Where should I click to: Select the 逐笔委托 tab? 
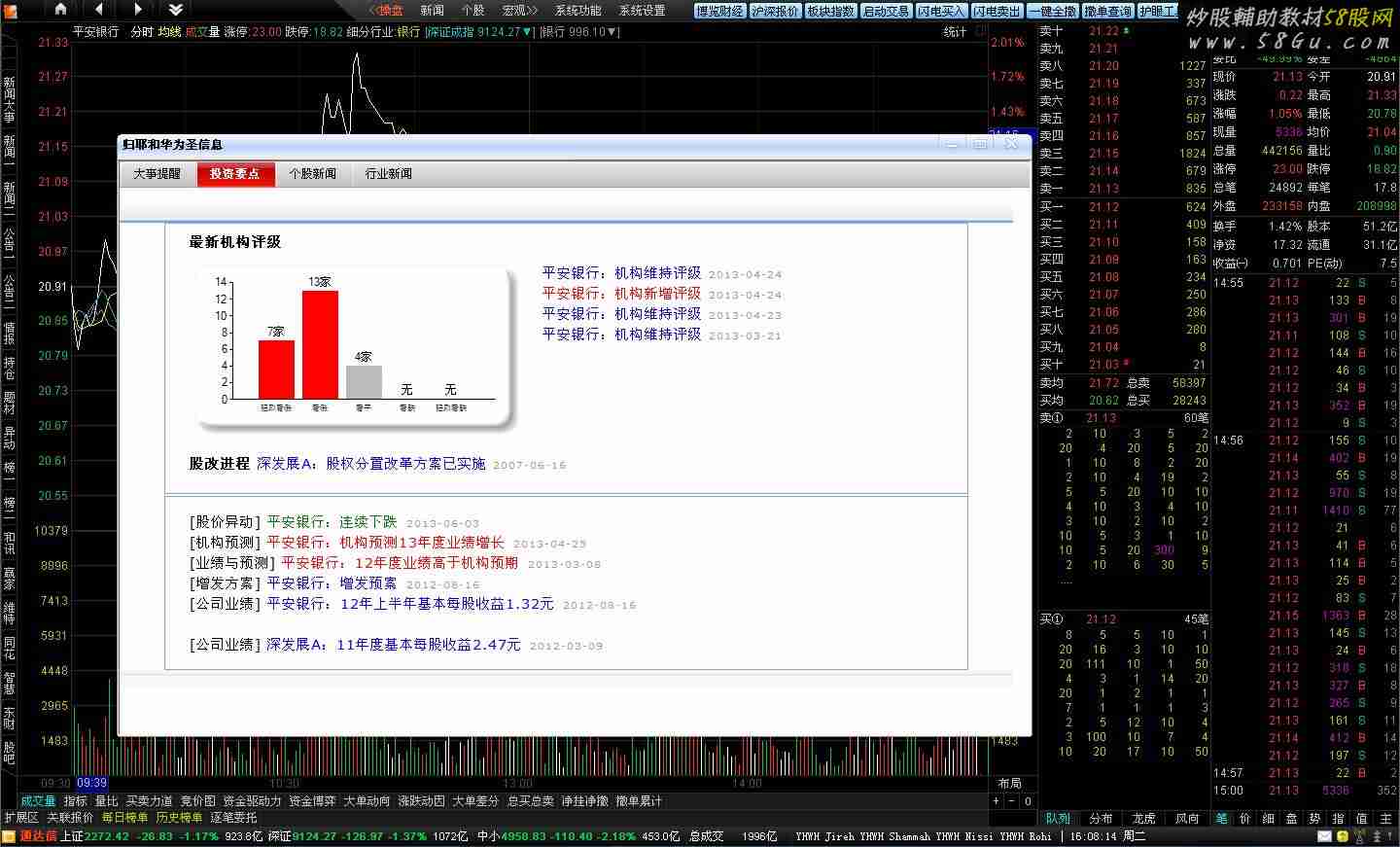tap(234, 818)
